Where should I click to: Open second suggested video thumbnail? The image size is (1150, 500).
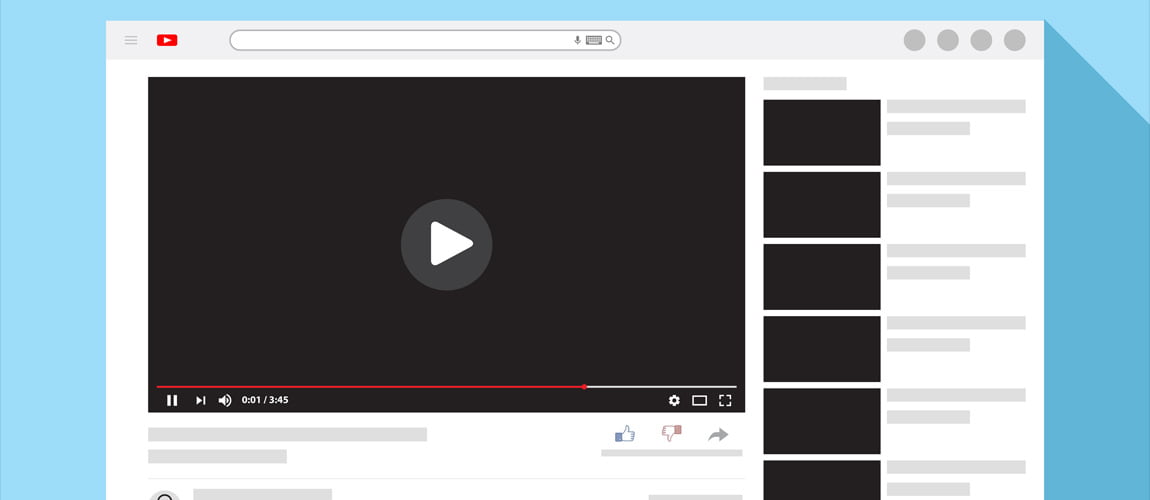[821, 205]
